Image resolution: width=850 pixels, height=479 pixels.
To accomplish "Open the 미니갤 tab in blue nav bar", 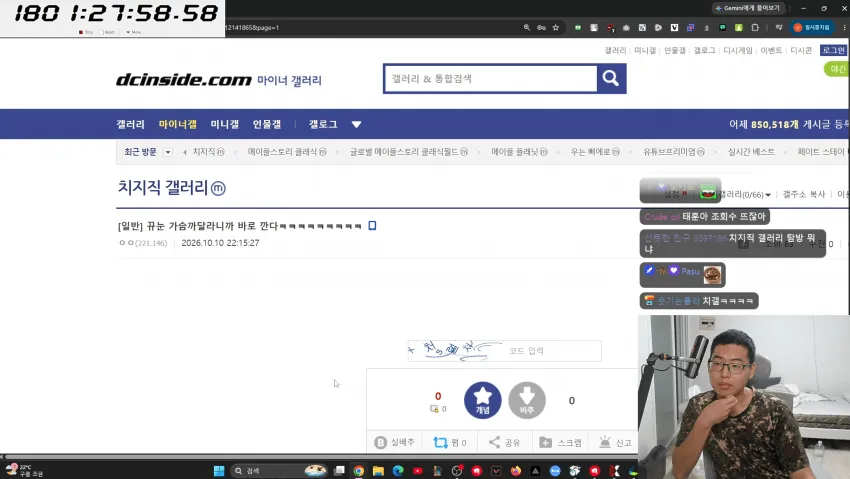I will click(x=225, y=124).
